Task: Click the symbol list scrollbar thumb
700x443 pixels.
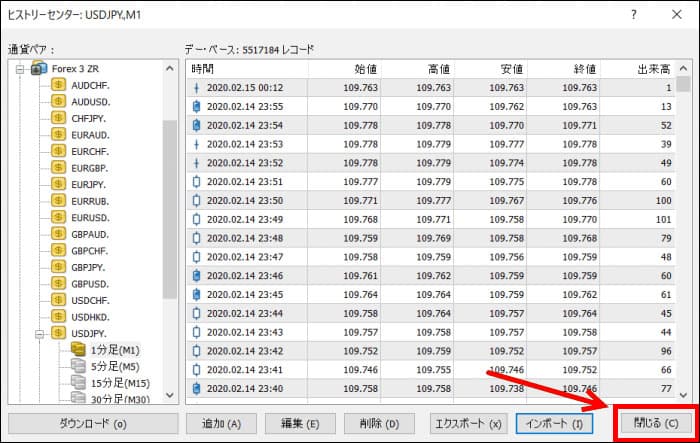Action: pos(170,209)
